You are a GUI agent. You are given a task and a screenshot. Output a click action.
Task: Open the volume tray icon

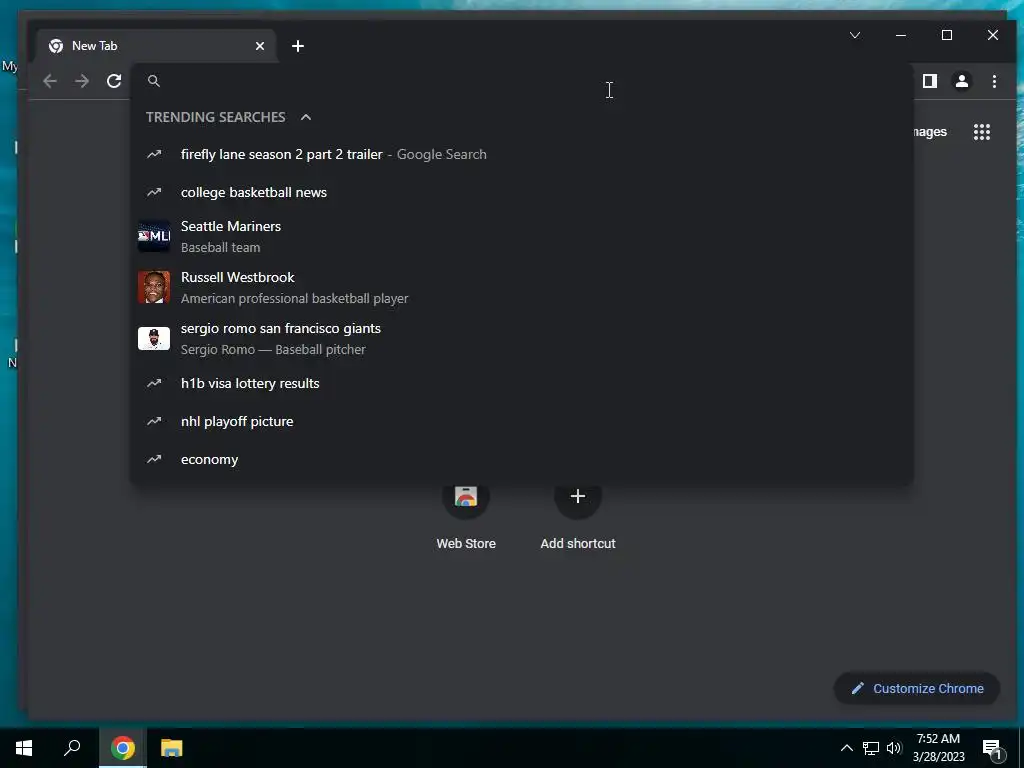(894, 748)
